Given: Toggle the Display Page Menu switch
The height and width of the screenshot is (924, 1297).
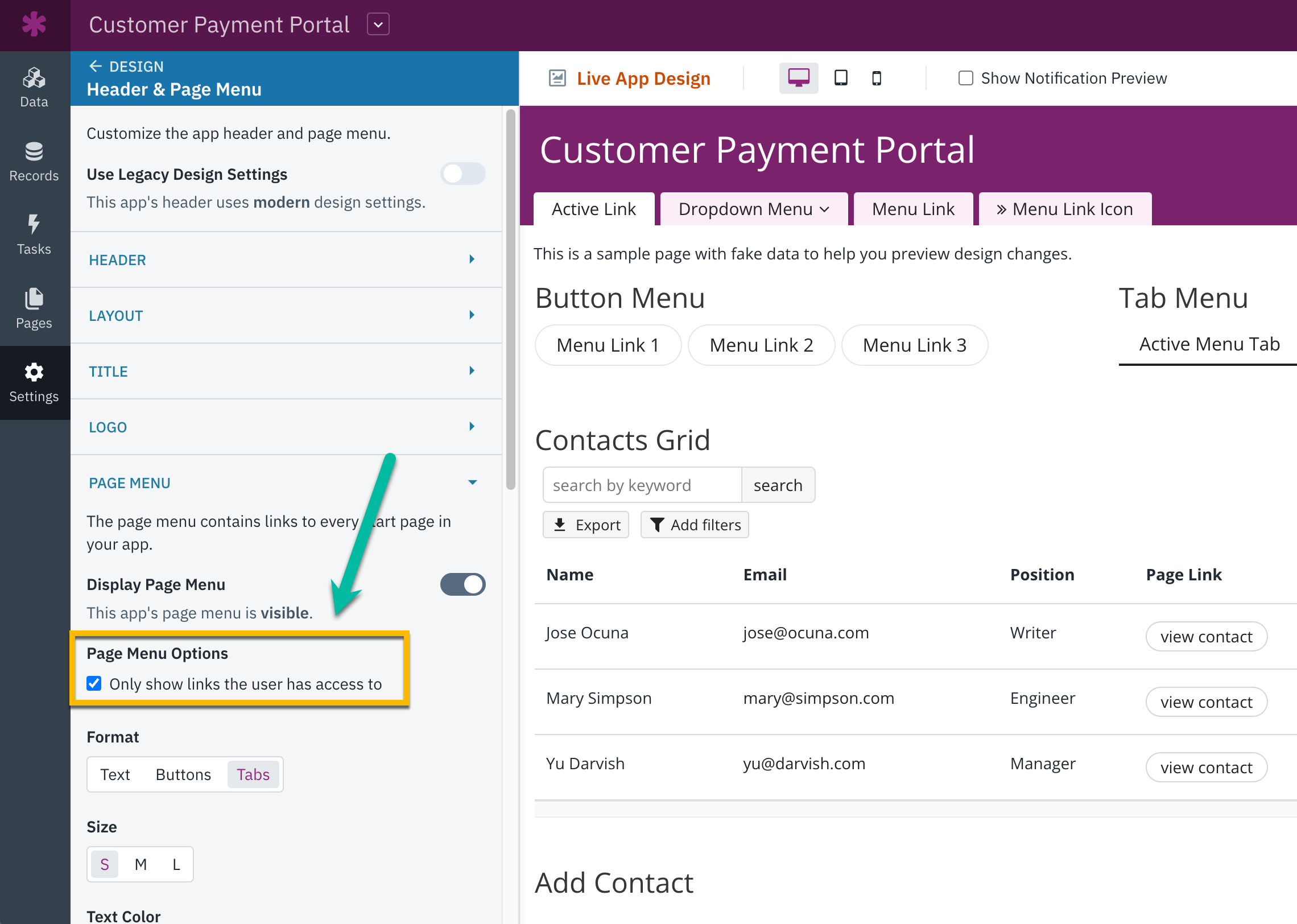Looking at the screenshot, I should click(462, 584).
